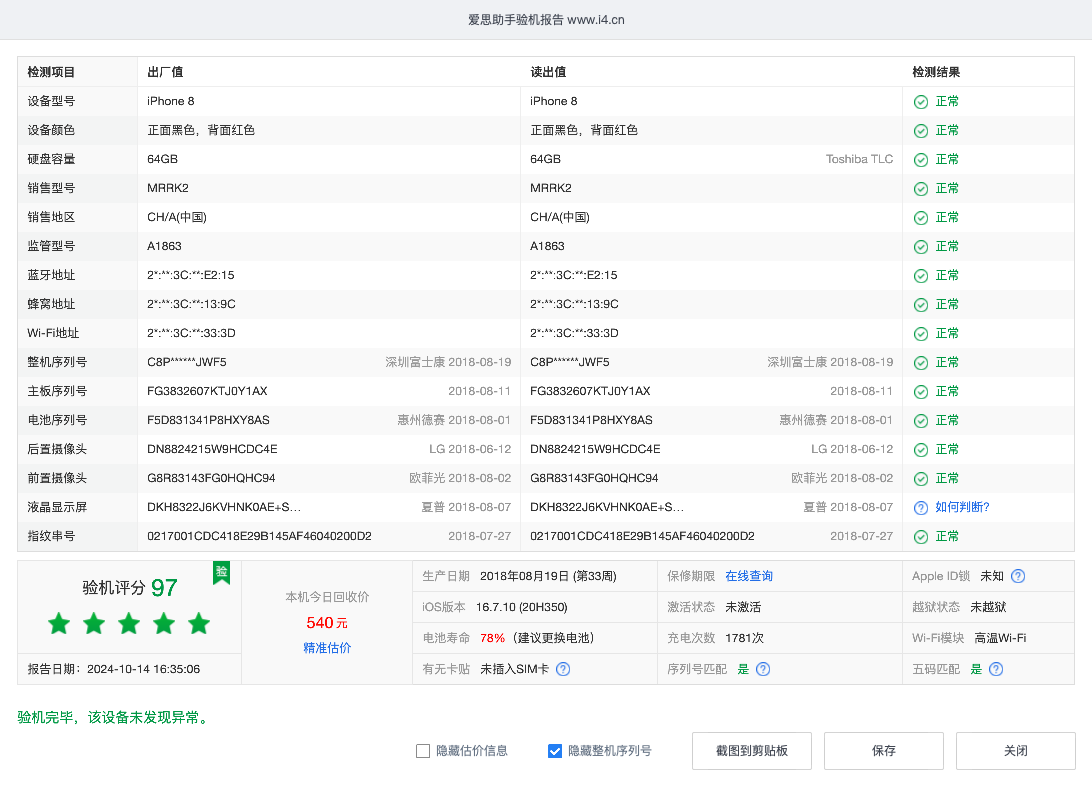This screenshot has width=1092, height=786.
Task: Click the Toshiba TLC label
Action: [859, 159]
